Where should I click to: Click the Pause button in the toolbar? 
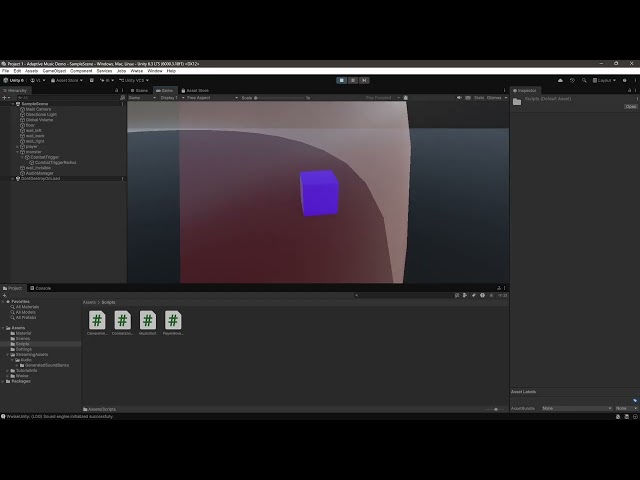[353, 80]
